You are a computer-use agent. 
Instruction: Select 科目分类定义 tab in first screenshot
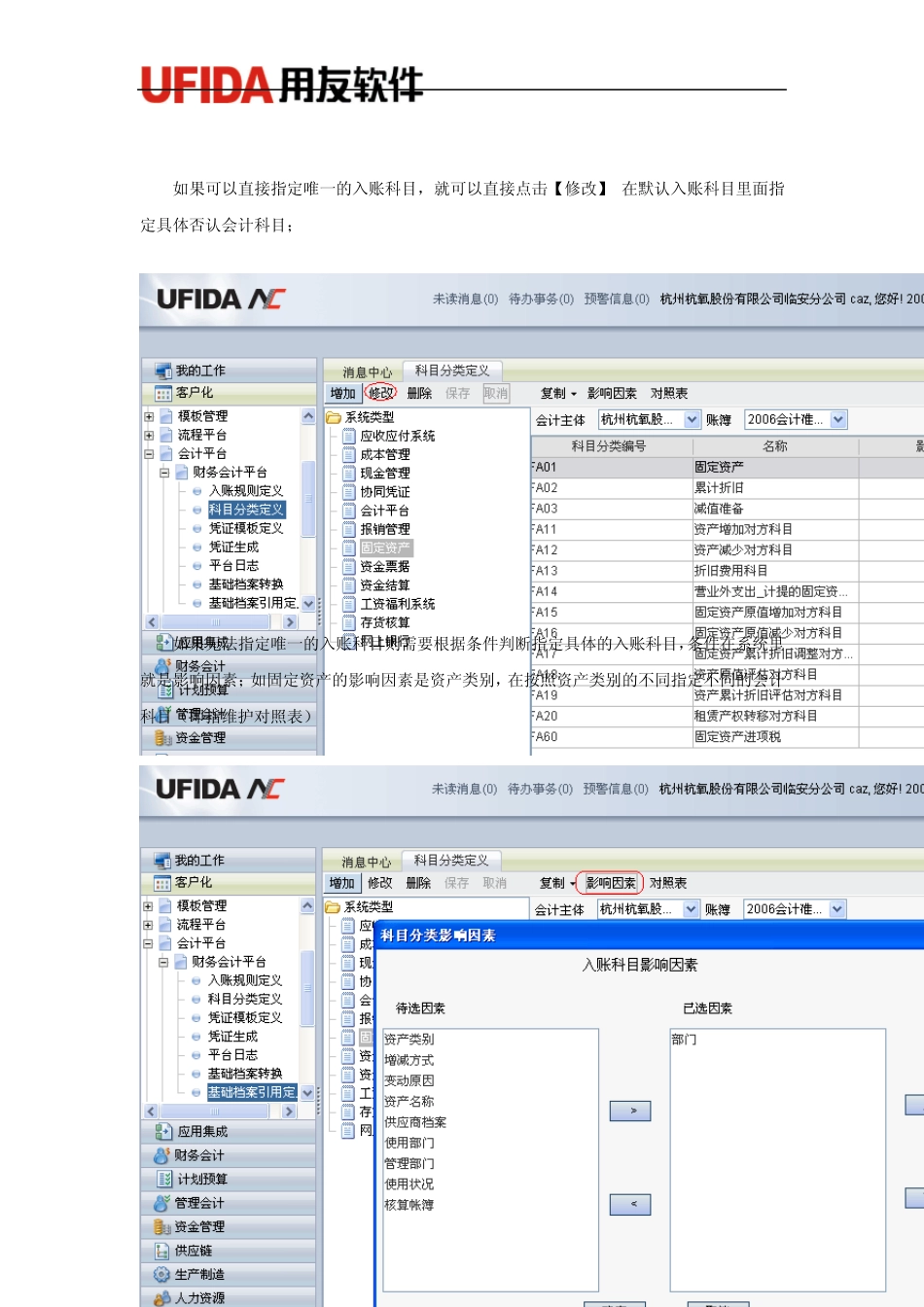[452, 370]
